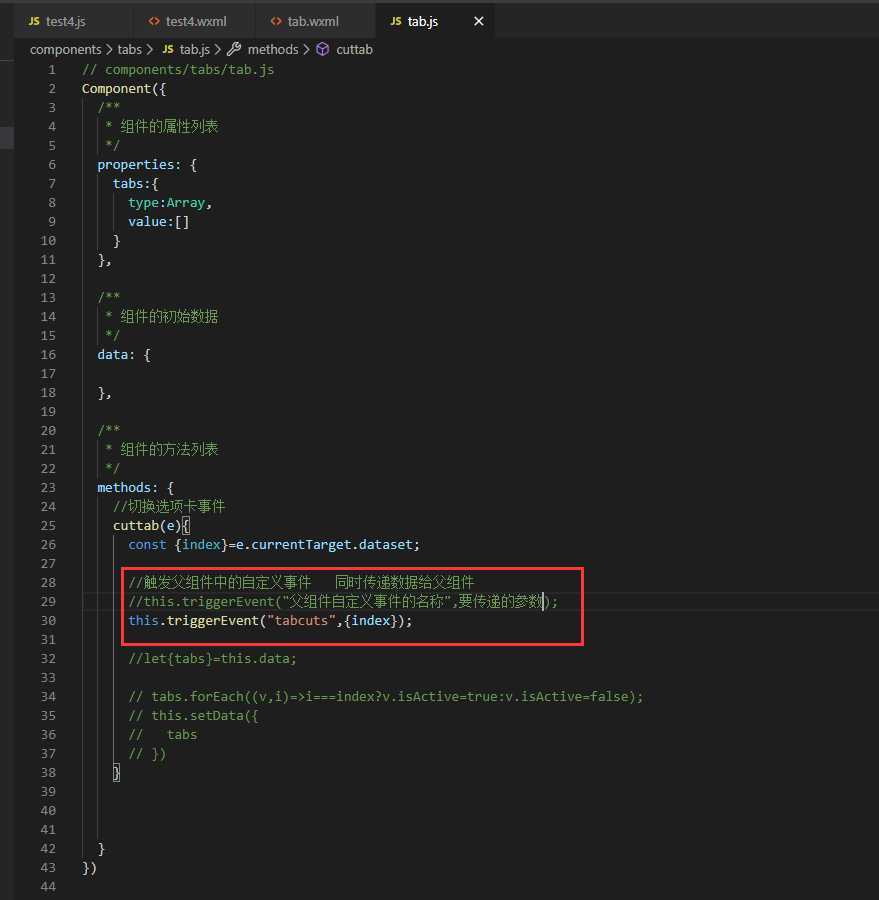Click 'tabs' folder in the breadcrumb
The image size is (879, 900).
(x=130, y=50)
